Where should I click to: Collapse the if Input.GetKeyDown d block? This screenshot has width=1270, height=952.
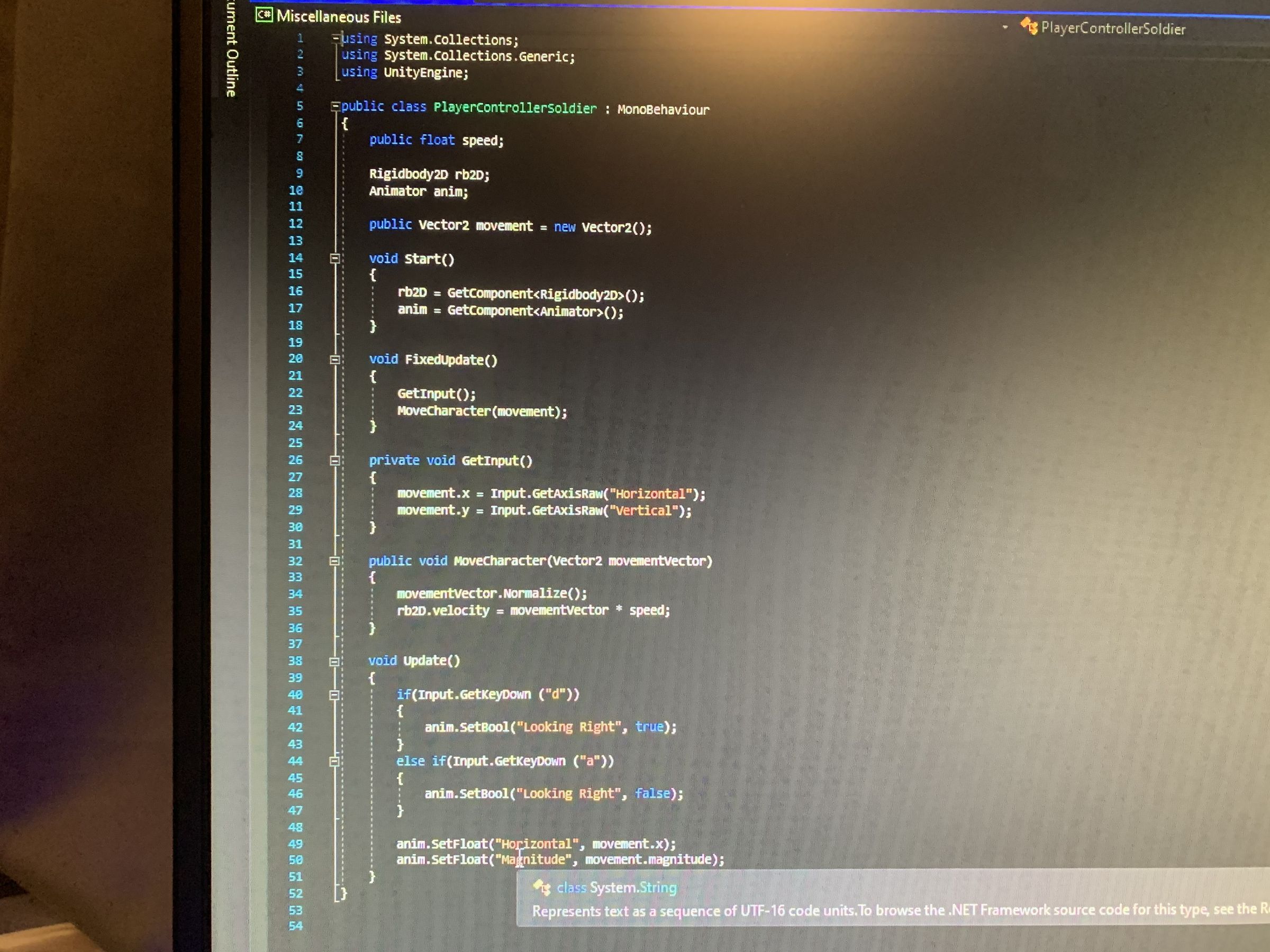pyautogui.click(x=336, y=694)
